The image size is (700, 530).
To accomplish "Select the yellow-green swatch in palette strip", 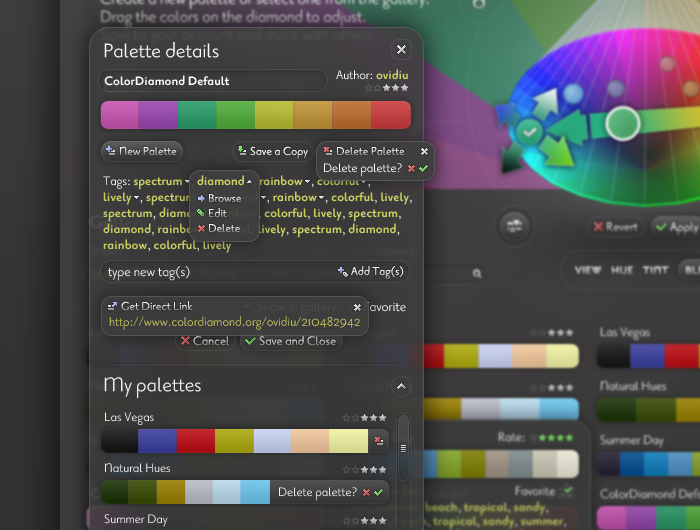I will point(274,115).
